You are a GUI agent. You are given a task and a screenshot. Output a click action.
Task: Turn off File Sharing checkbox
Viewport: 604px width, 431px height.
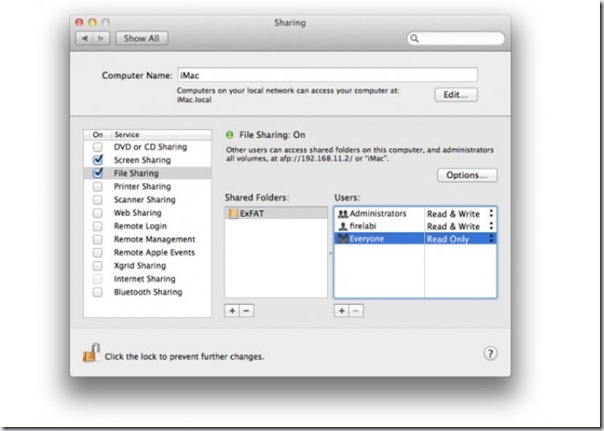coord(98,173)
